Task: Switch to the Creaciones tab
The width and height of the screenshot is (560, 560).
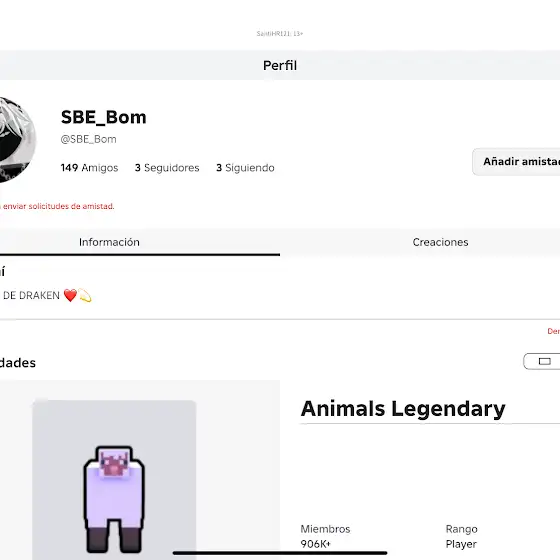Action: pyautogui.click(x=440, y=242)
